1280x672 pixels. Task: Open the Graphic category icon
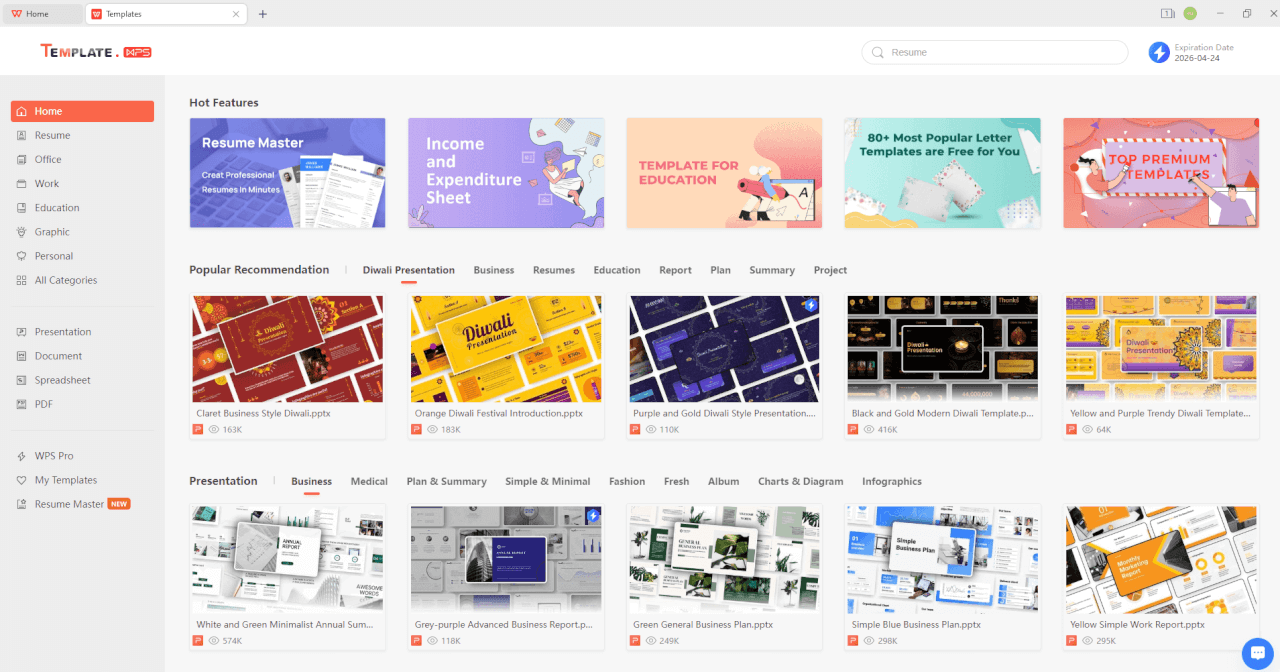pos(22,232)
